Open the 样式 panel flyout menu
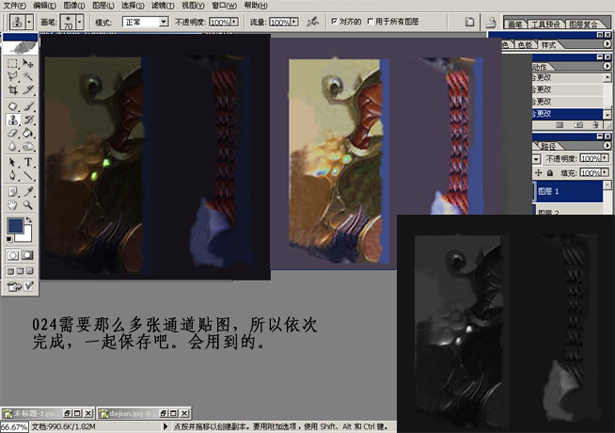The height and width of the screenshot is (433, 615). point(607,44)
